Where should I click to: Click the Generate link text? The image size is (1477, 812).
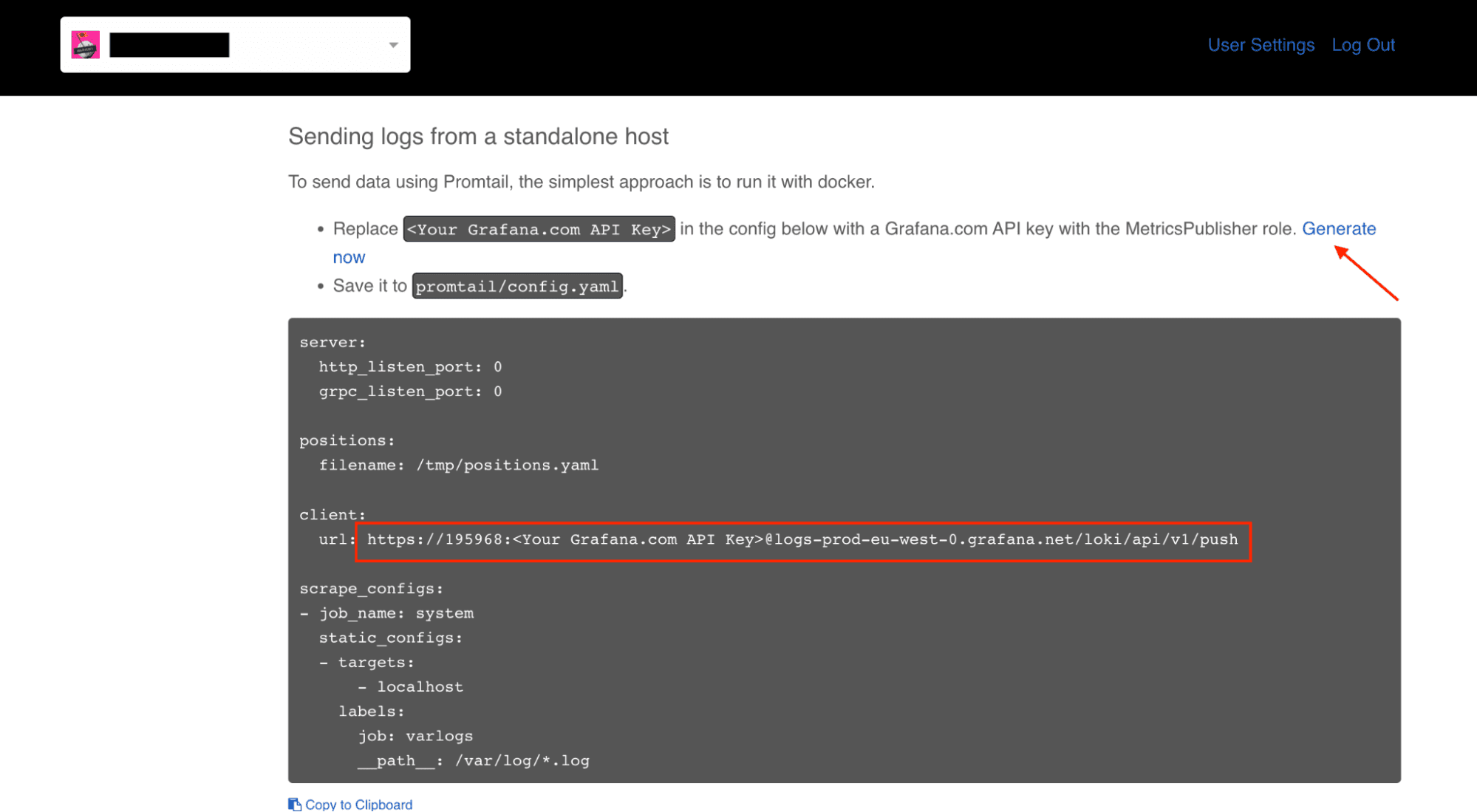[1338, 229]
